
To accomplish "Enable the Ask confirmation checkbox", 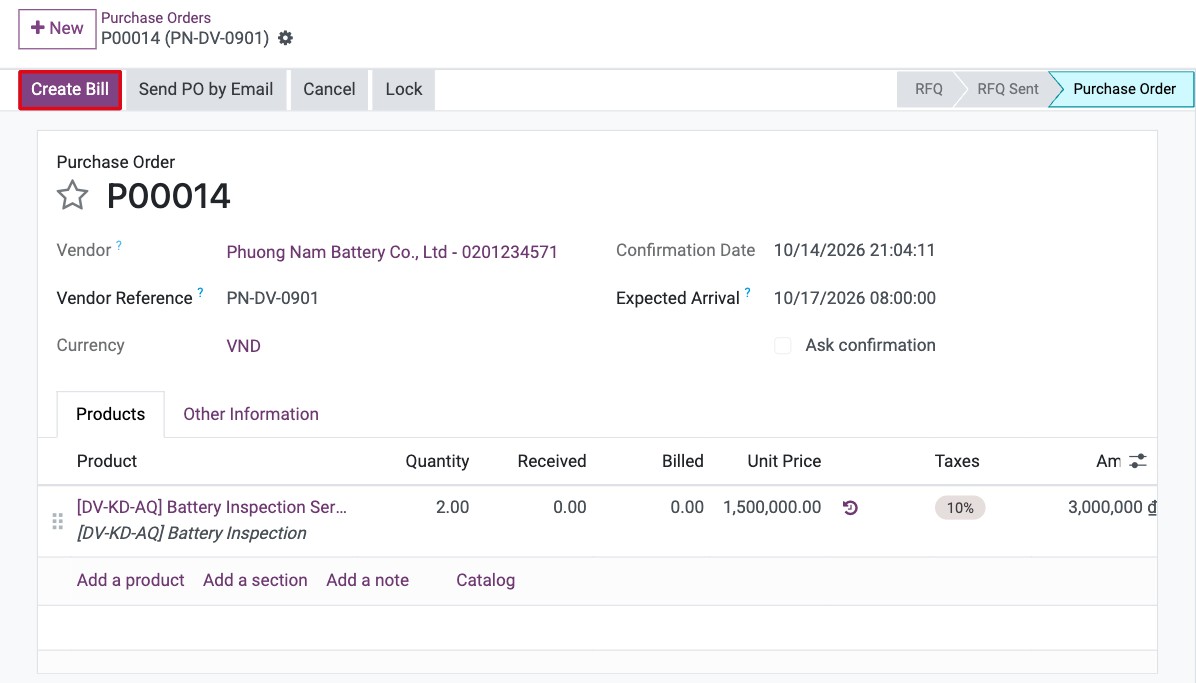I will coord(783,345).
